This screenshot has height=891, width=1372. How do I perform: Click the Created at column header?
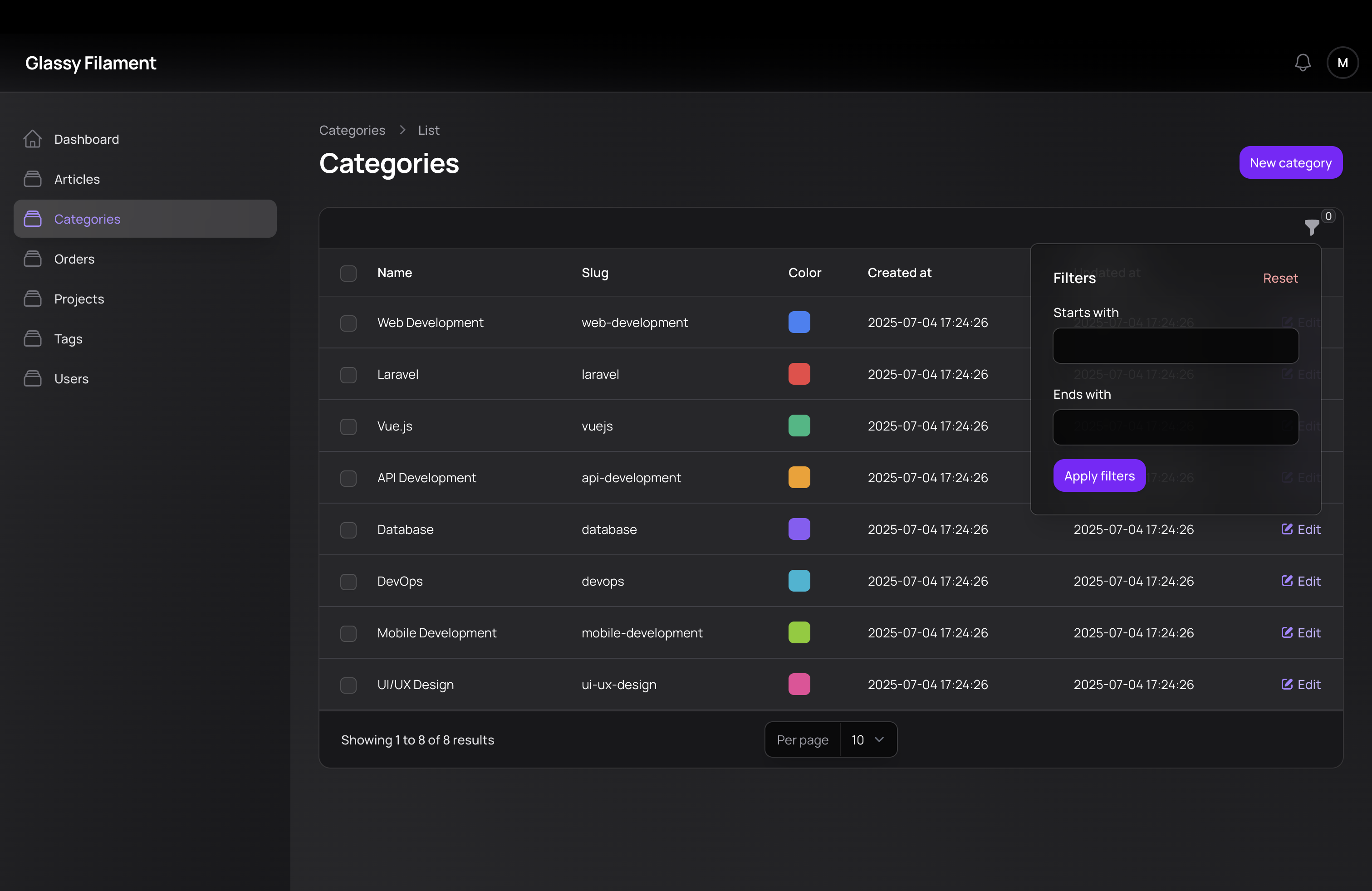[x=899, y=273]
